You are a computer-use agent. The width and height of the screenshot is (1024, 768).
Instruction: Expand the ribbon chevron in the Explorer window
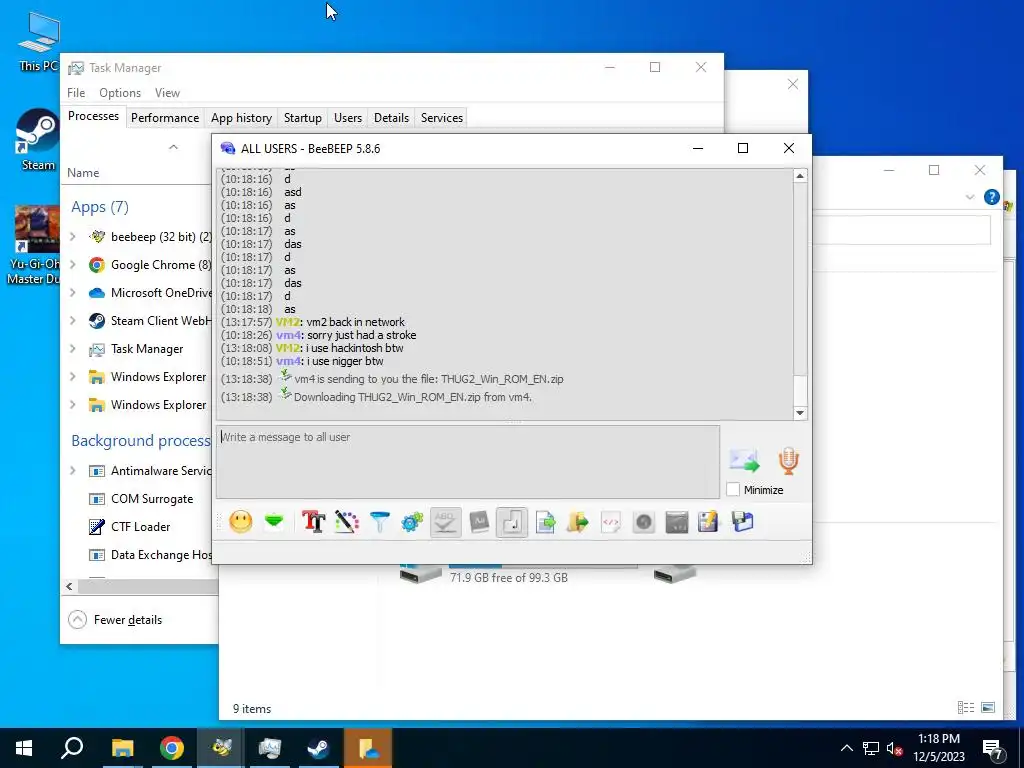[x=970, y=197]
